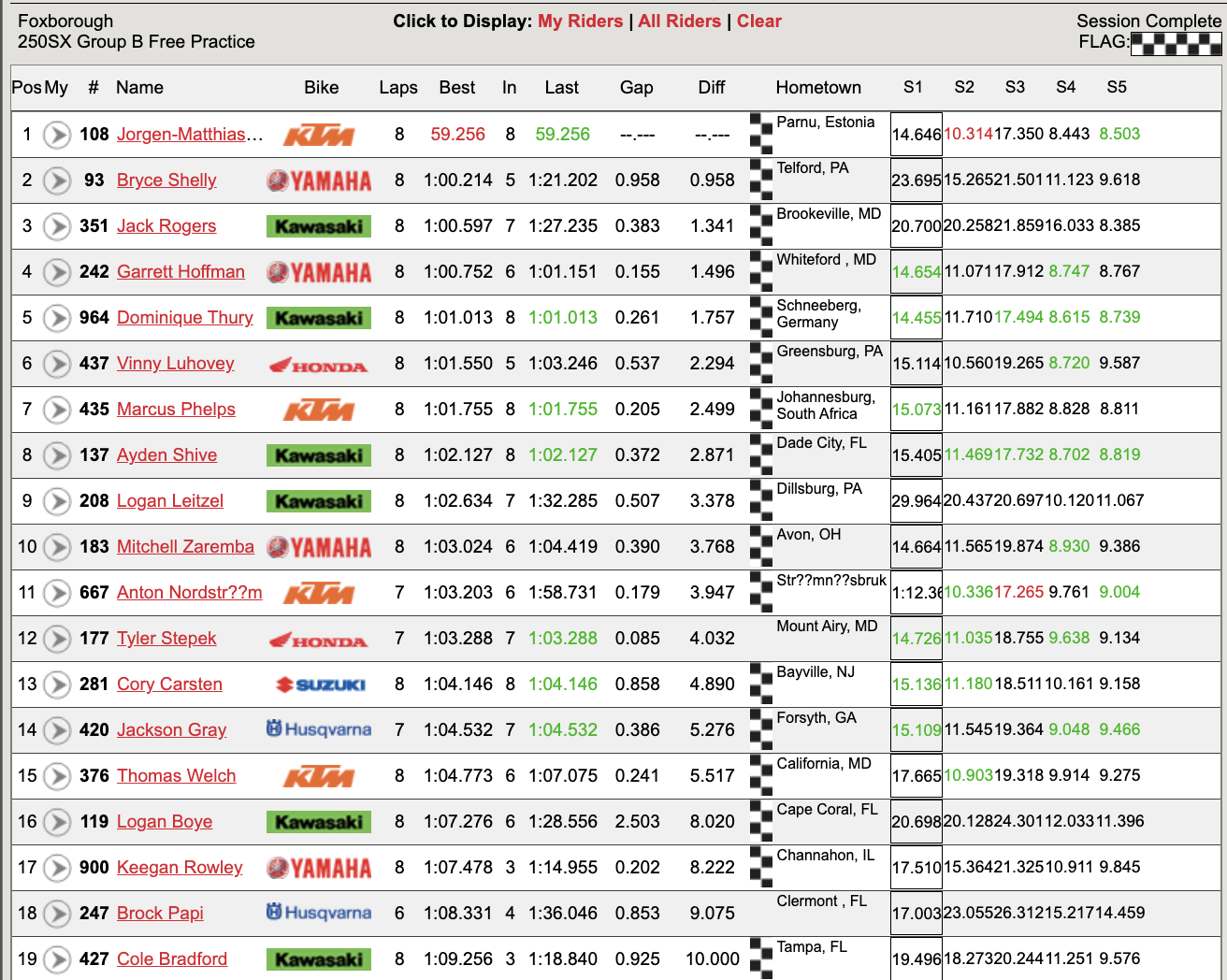Viewport: 1227px width, 980px height.
Task: Clear the rider display selection
Action: [758, 22]
